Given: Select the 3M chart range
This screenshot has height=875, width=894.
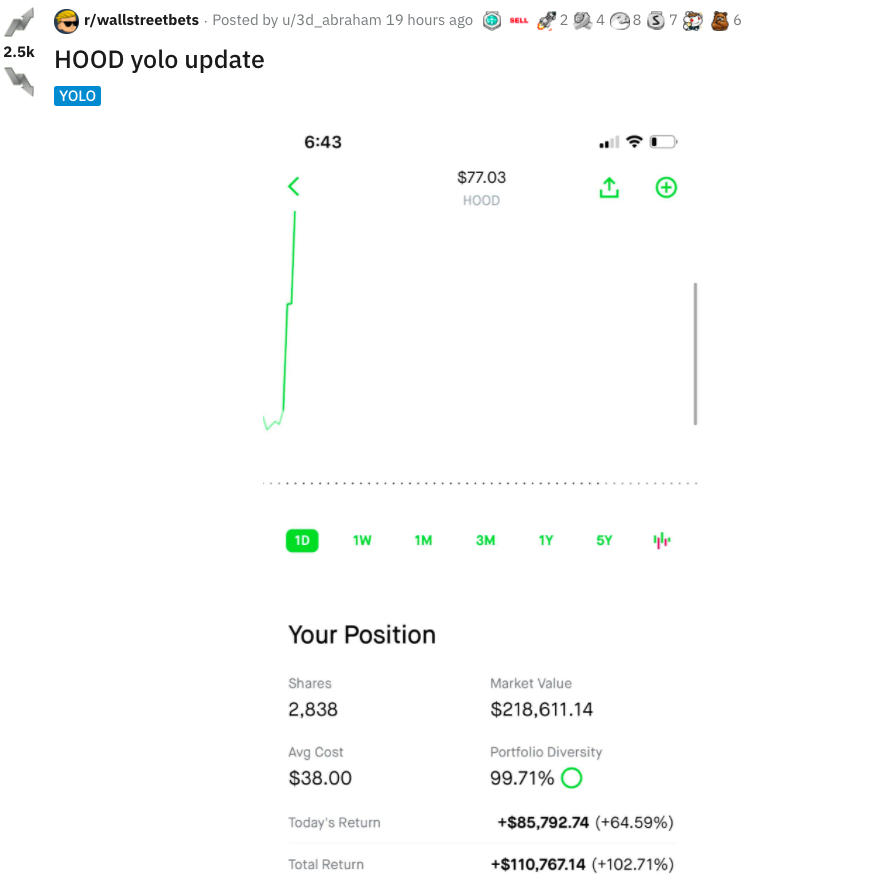Looking at the screenshot, I should [485, 540].
